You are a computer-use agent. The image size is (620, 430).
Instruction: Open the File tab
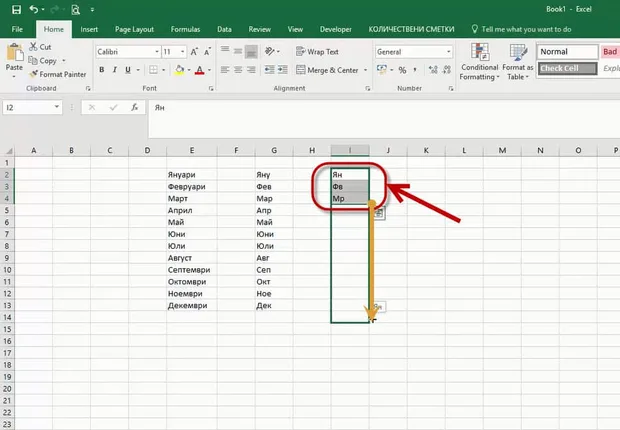point(17,29)
